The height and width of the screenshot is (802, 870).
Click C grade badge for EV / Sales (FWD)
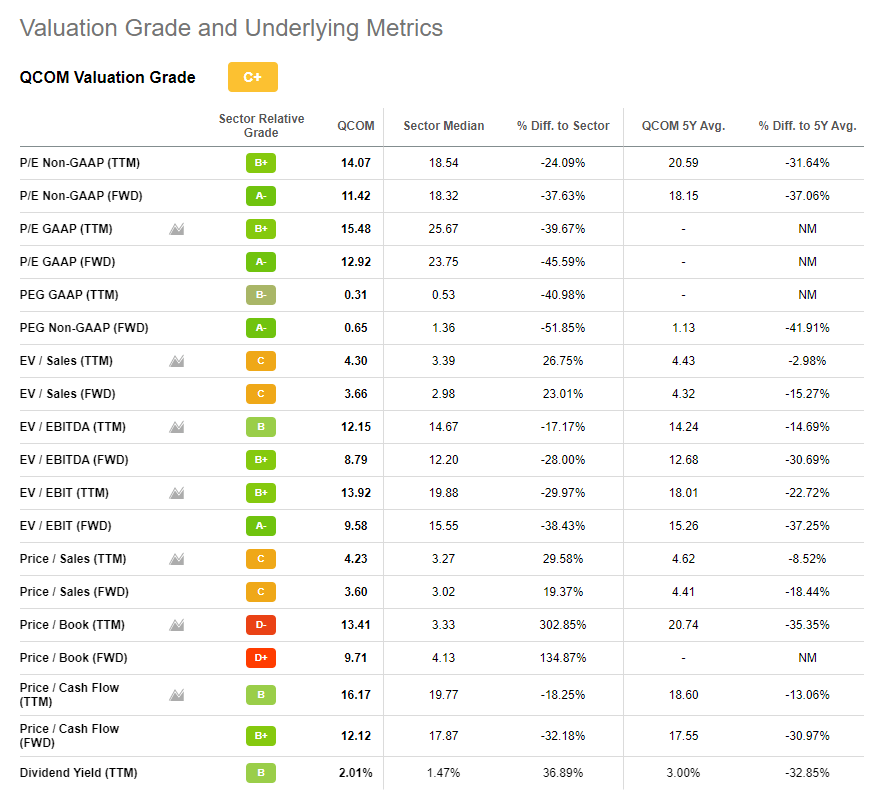pyautogui.click(x=261, y=394)
